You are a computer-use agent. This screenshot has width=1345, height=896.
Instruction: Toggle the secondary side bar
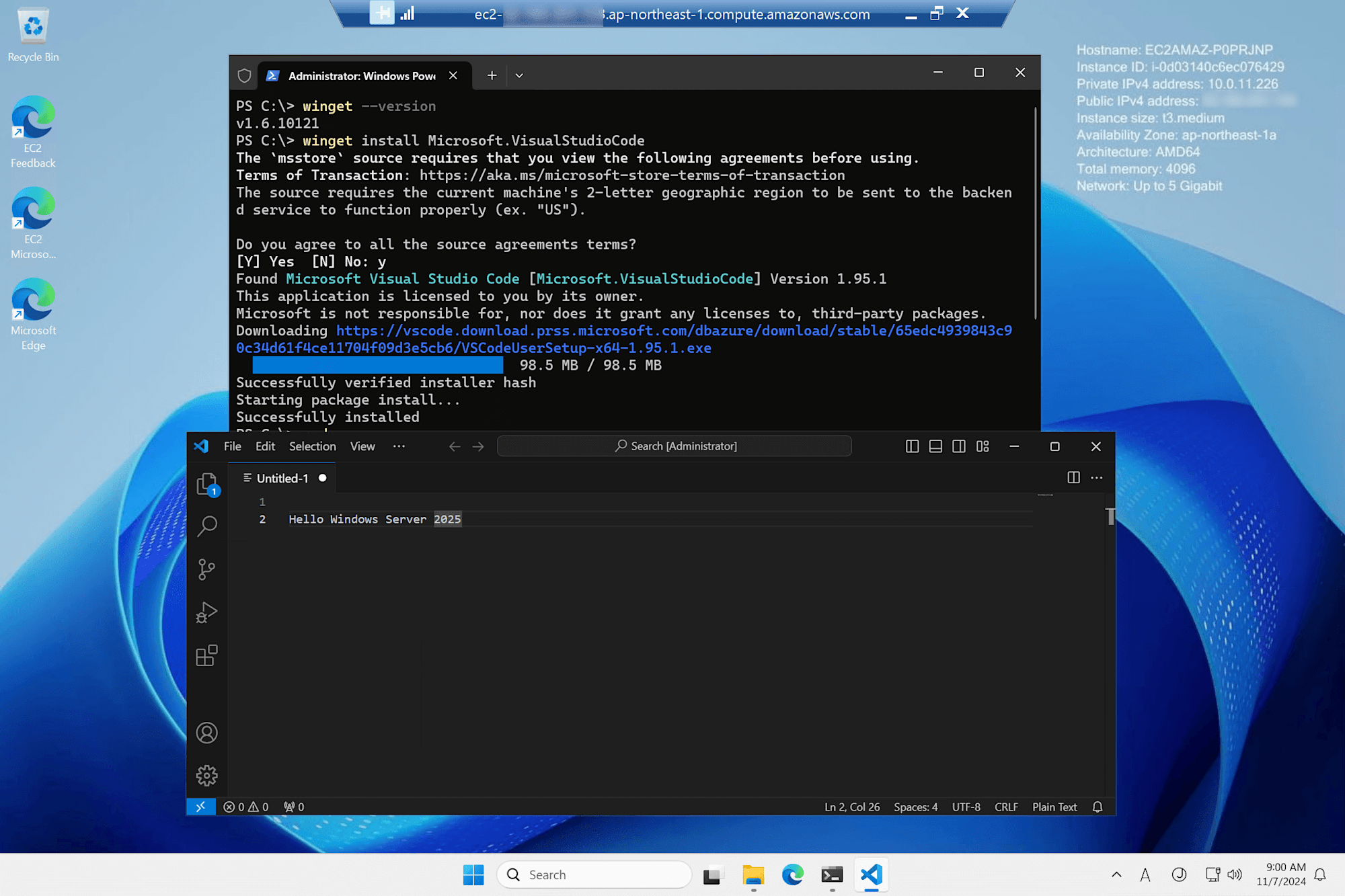click(959, 446)
